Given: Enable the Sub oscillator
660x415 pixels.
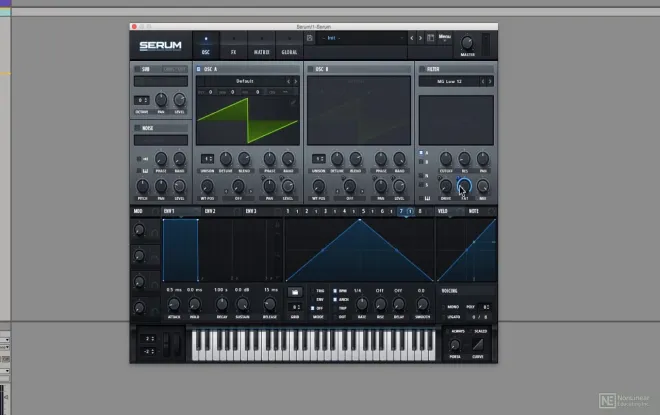Looking at the screenshot, I should pos(137,69).
